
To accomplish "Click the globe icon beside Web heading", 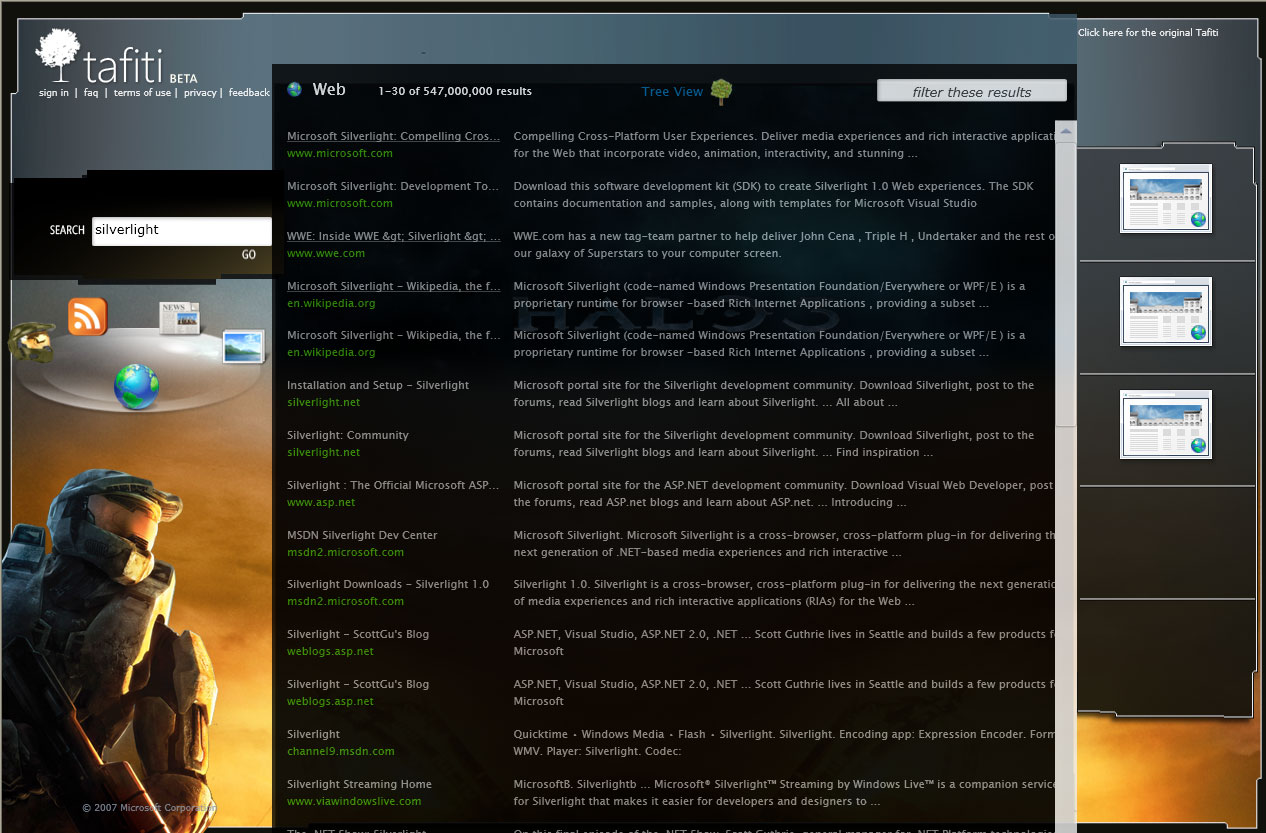I will tap(294, 89).
